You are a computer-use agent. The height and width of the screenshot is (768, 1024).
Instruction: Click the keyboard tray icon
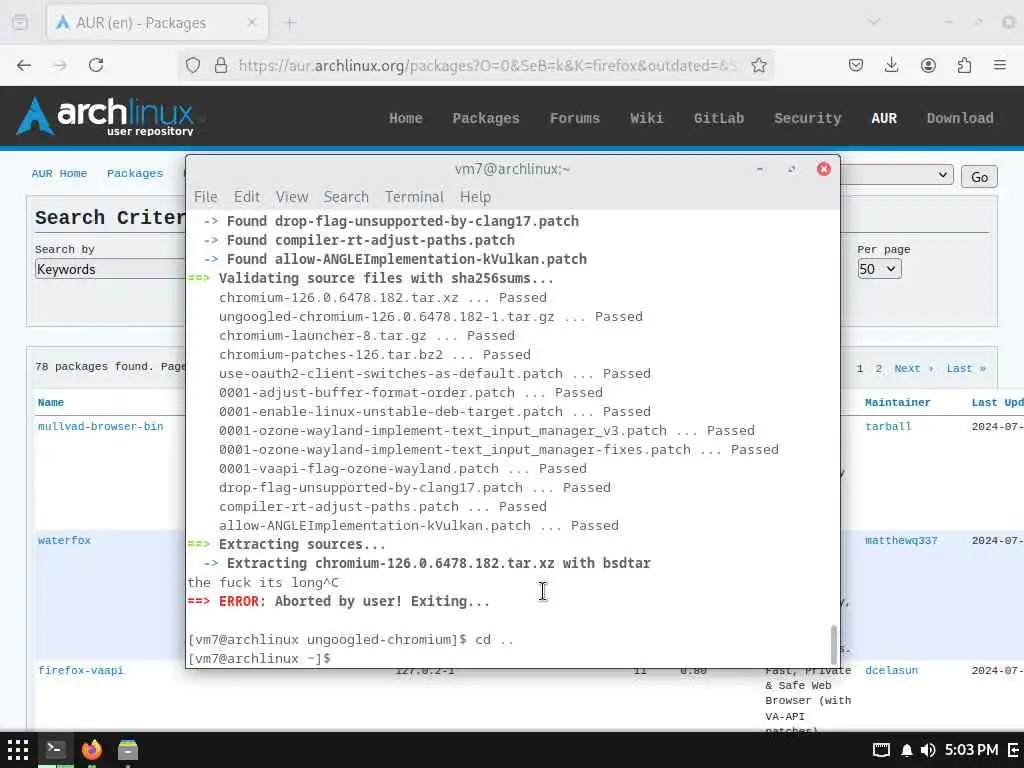(881, 750)
